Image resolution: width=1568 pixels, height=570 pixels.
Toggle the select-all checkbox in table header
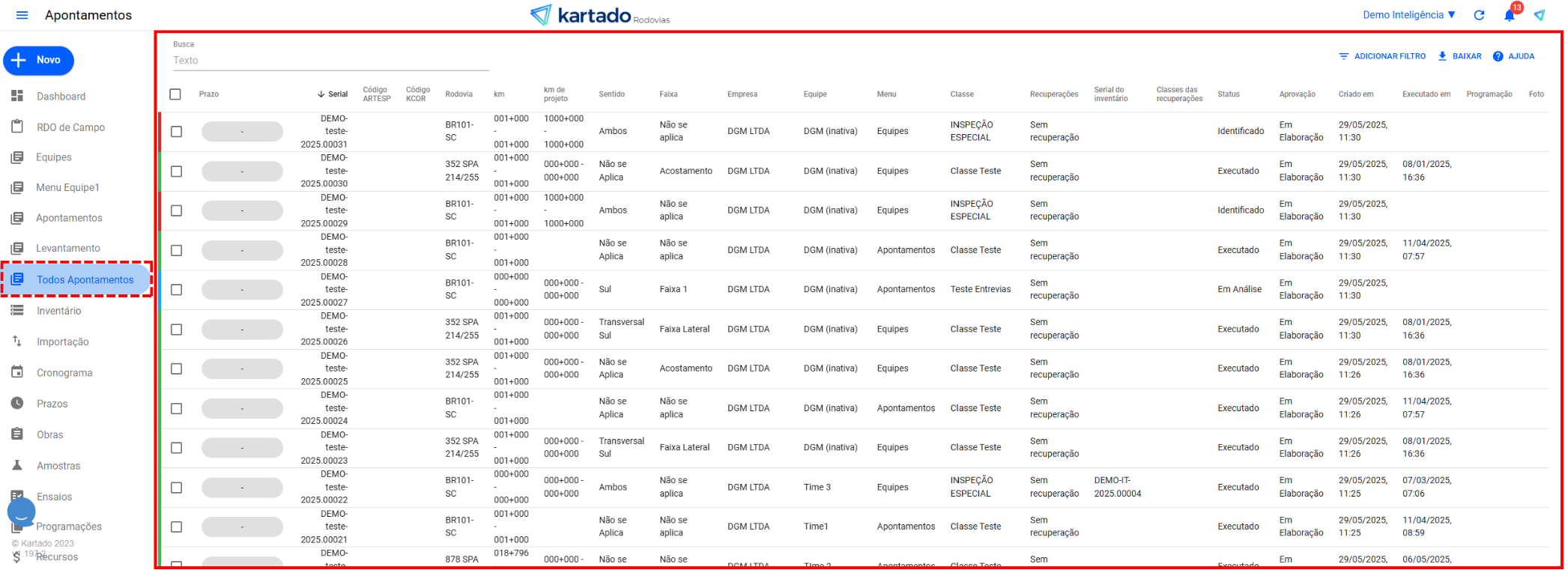175,94
